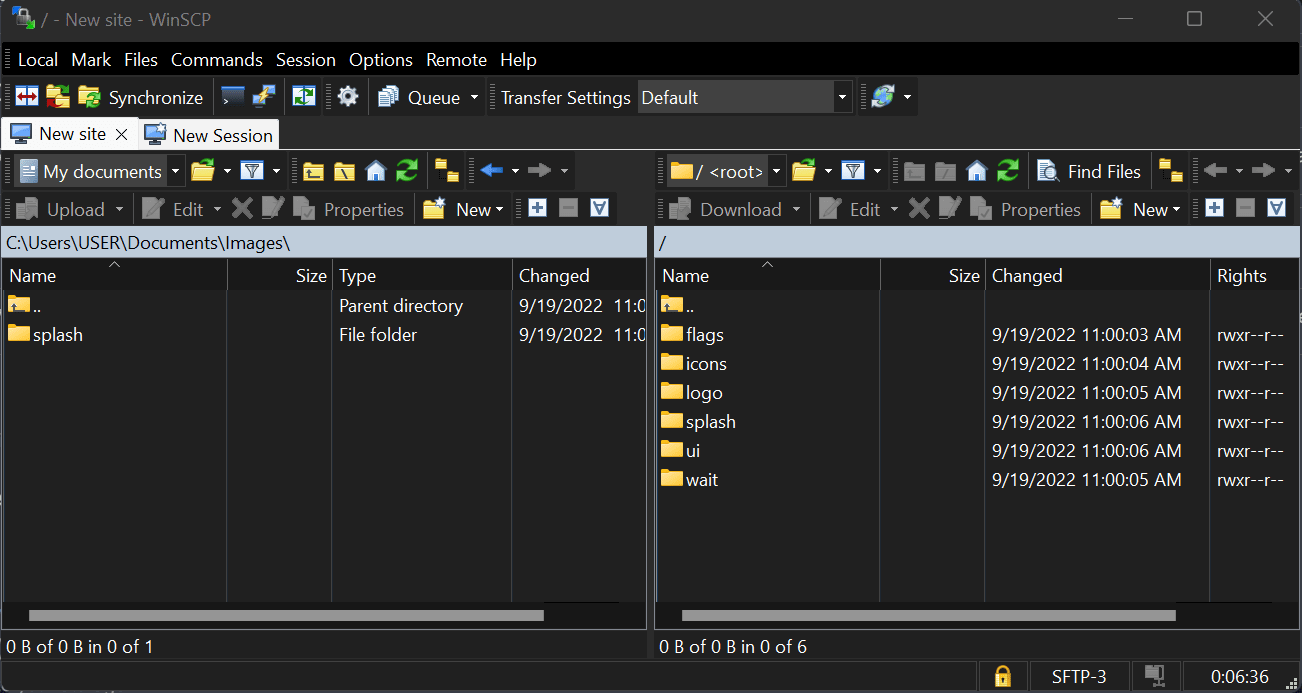Click the main toolbar green refresh icon
The height and width of the screenshot is (693, 1302).
point(303,97)
